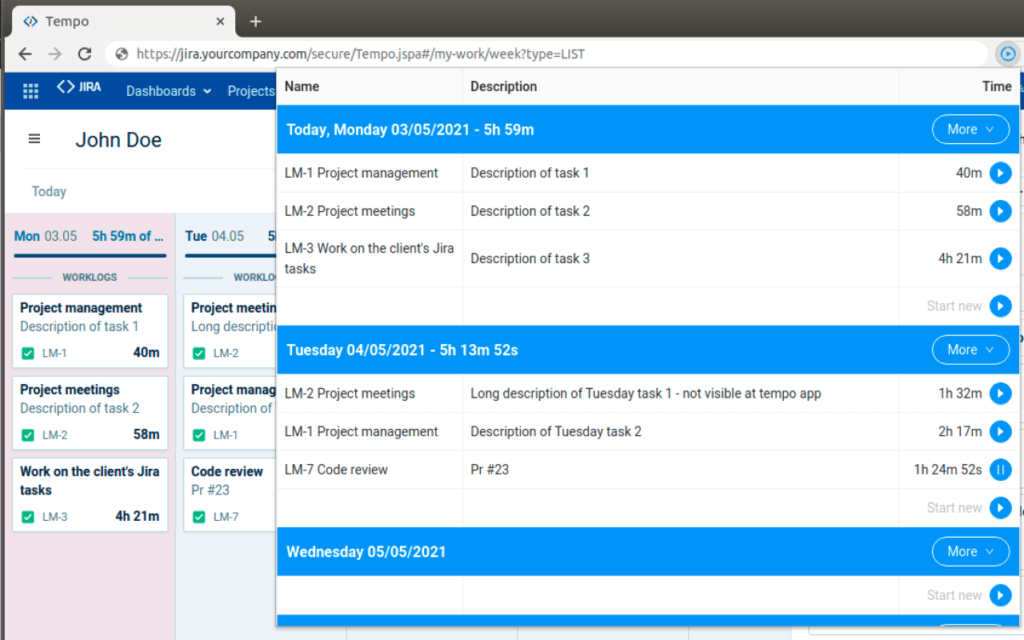
Task: Start timer for Monday's LM-2 Project meetings
Action: (x=1000, y=211)
